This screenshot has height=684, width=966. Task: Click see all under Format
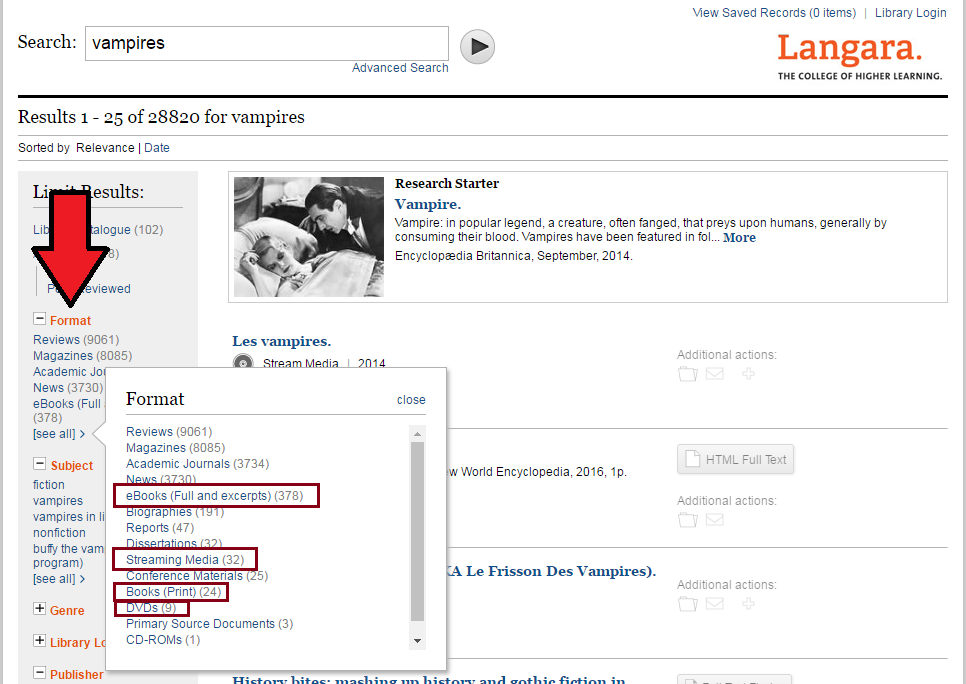(x=59, y=434)
